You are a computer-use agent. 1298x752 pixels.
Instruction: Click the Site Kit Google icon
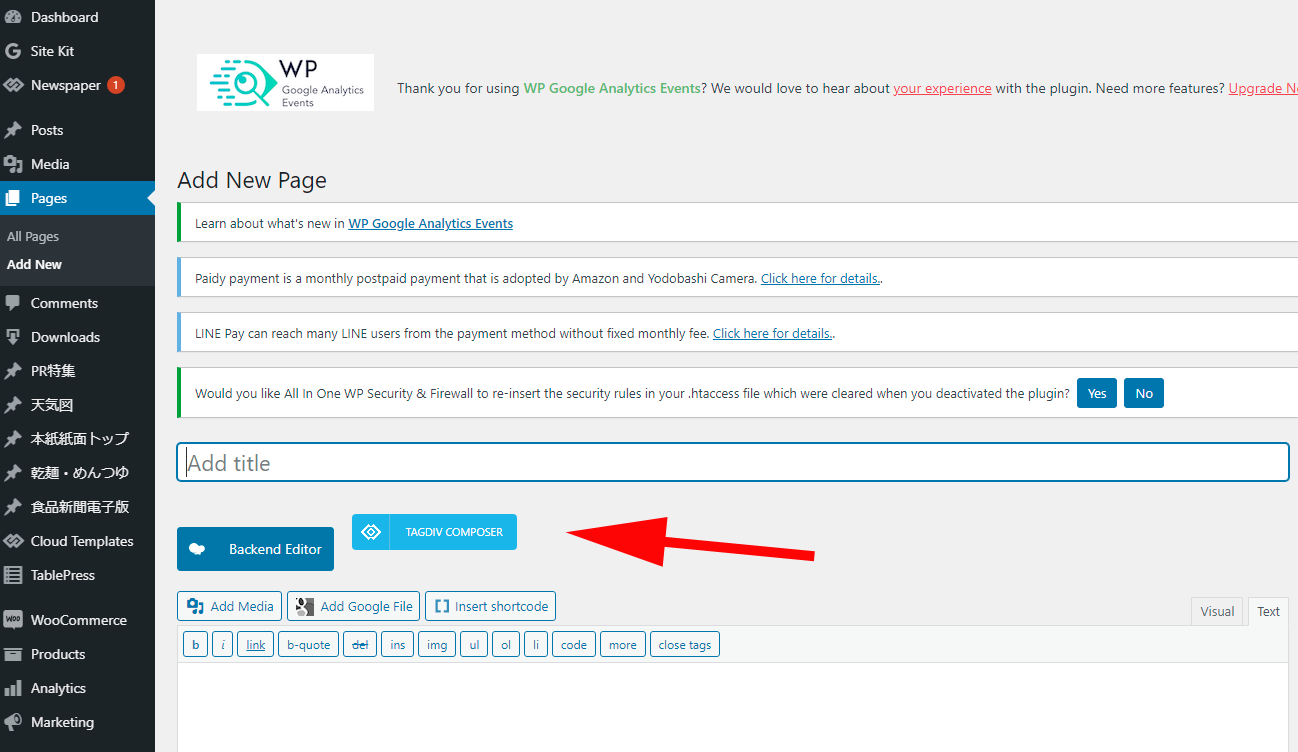[13, 51]
